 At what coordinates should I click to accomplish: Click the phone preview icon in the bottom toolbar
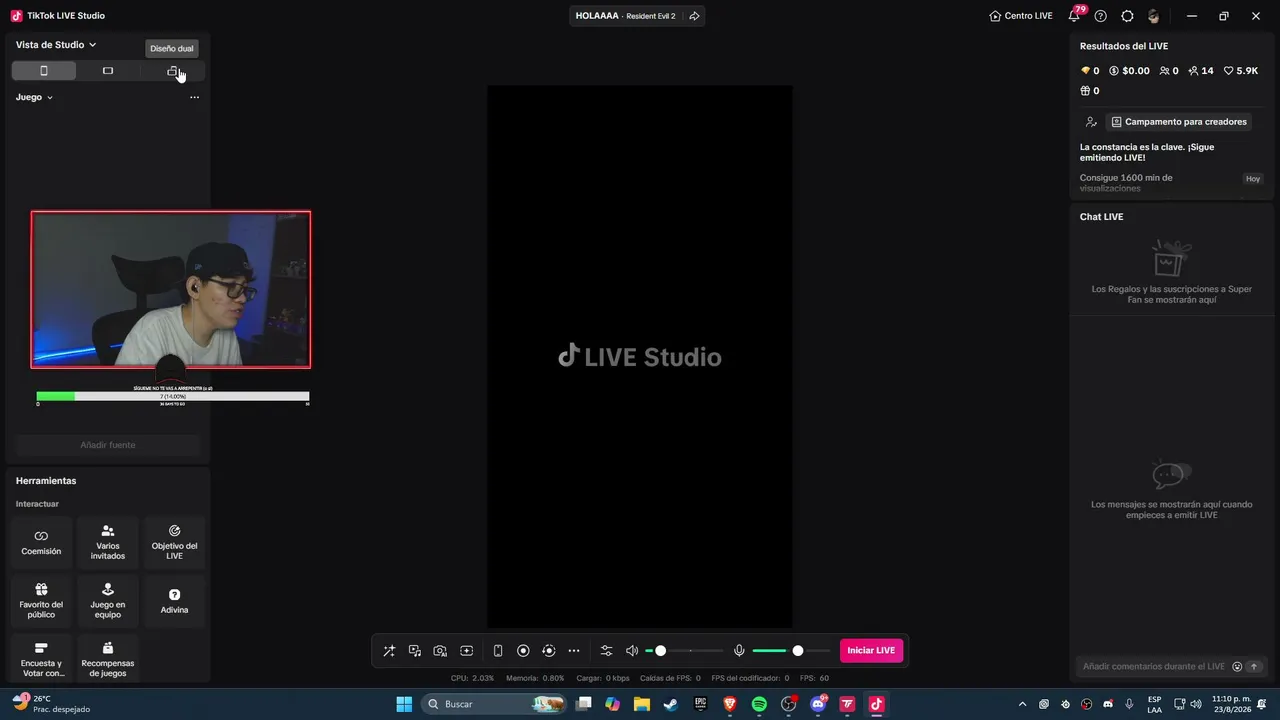click(498, 651)
